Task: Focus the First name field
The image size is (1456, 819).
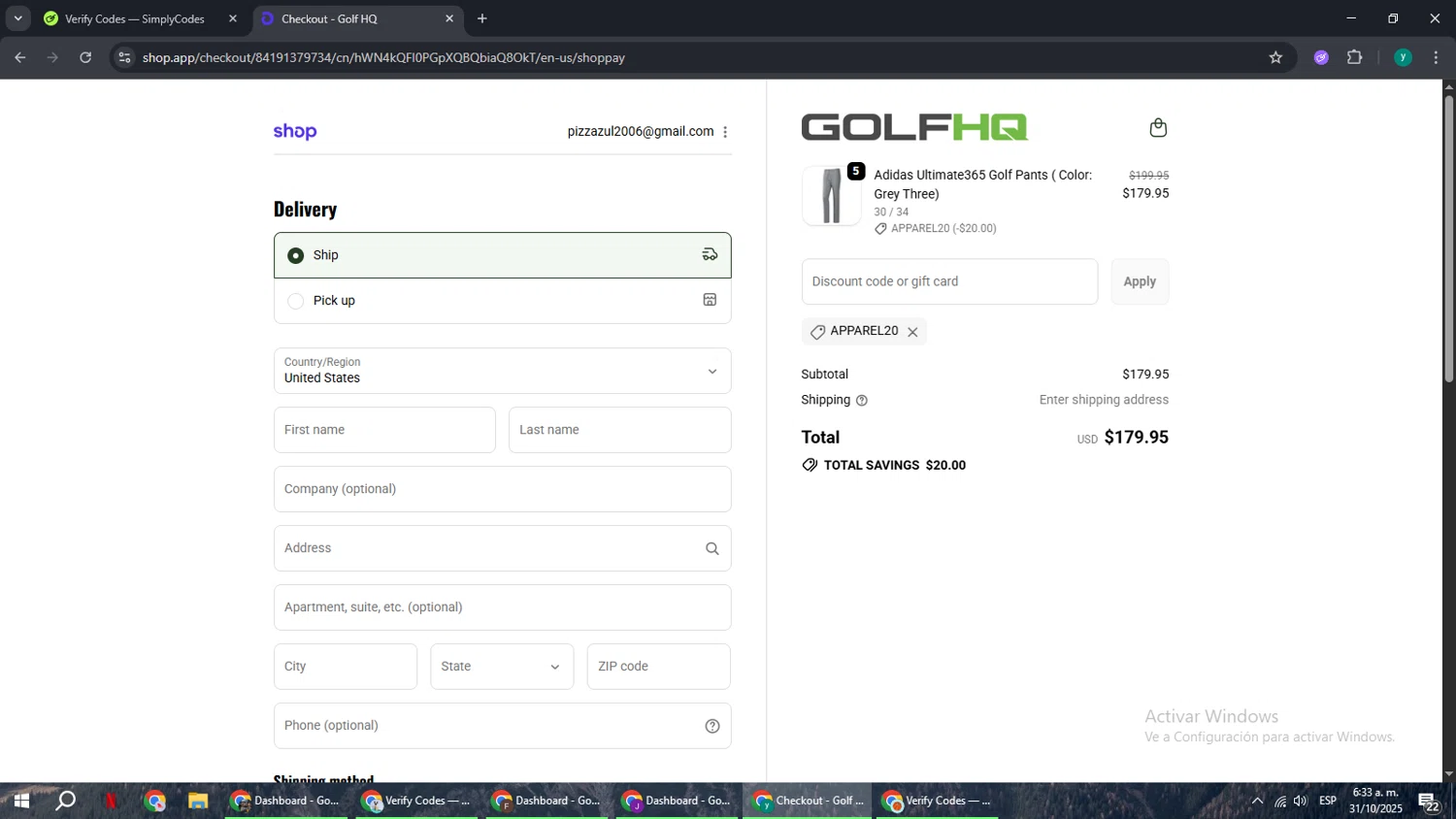Action: [384, 430]
